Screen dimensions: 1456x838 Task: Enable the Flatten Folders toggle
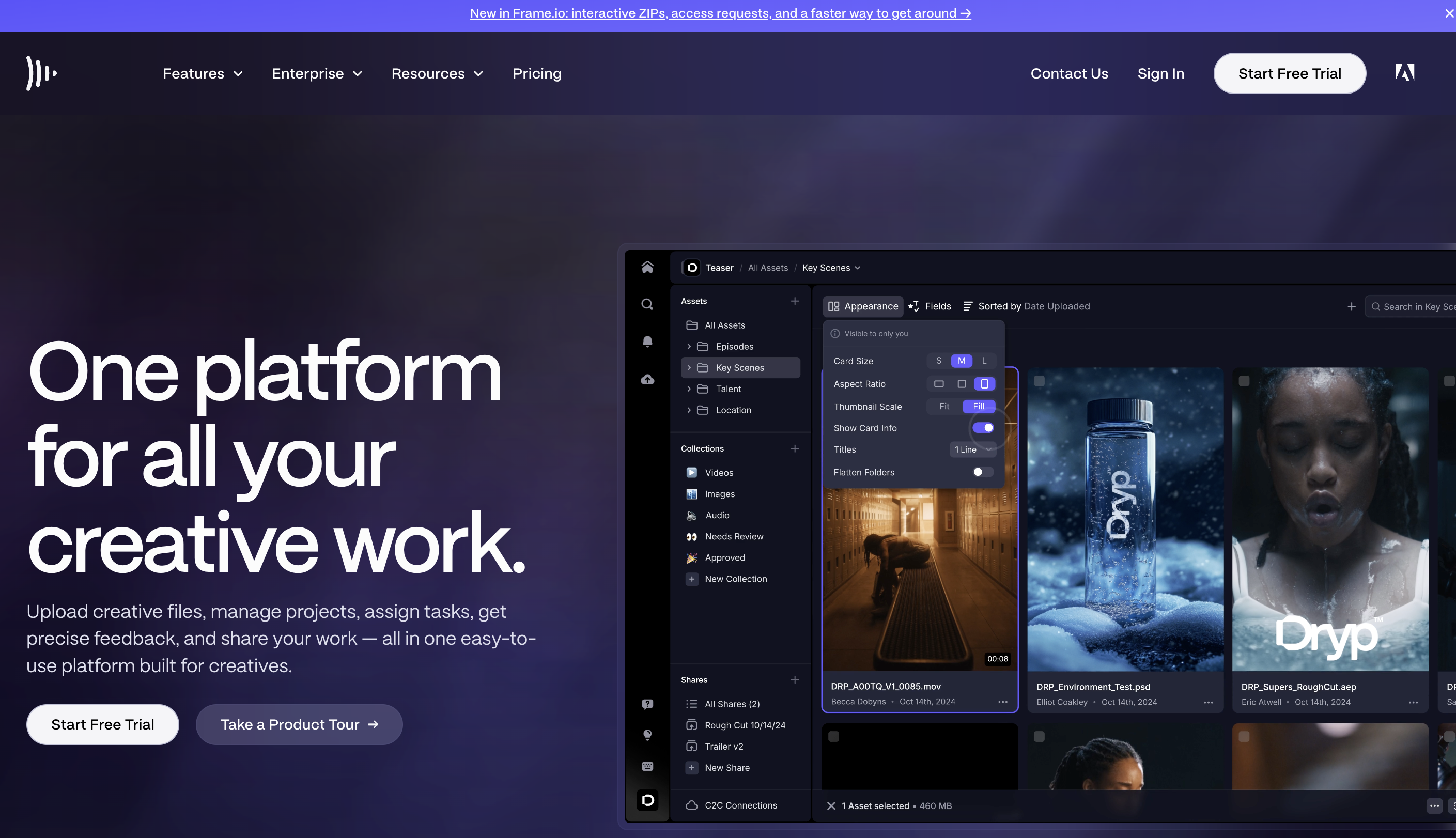coord(982,472)
